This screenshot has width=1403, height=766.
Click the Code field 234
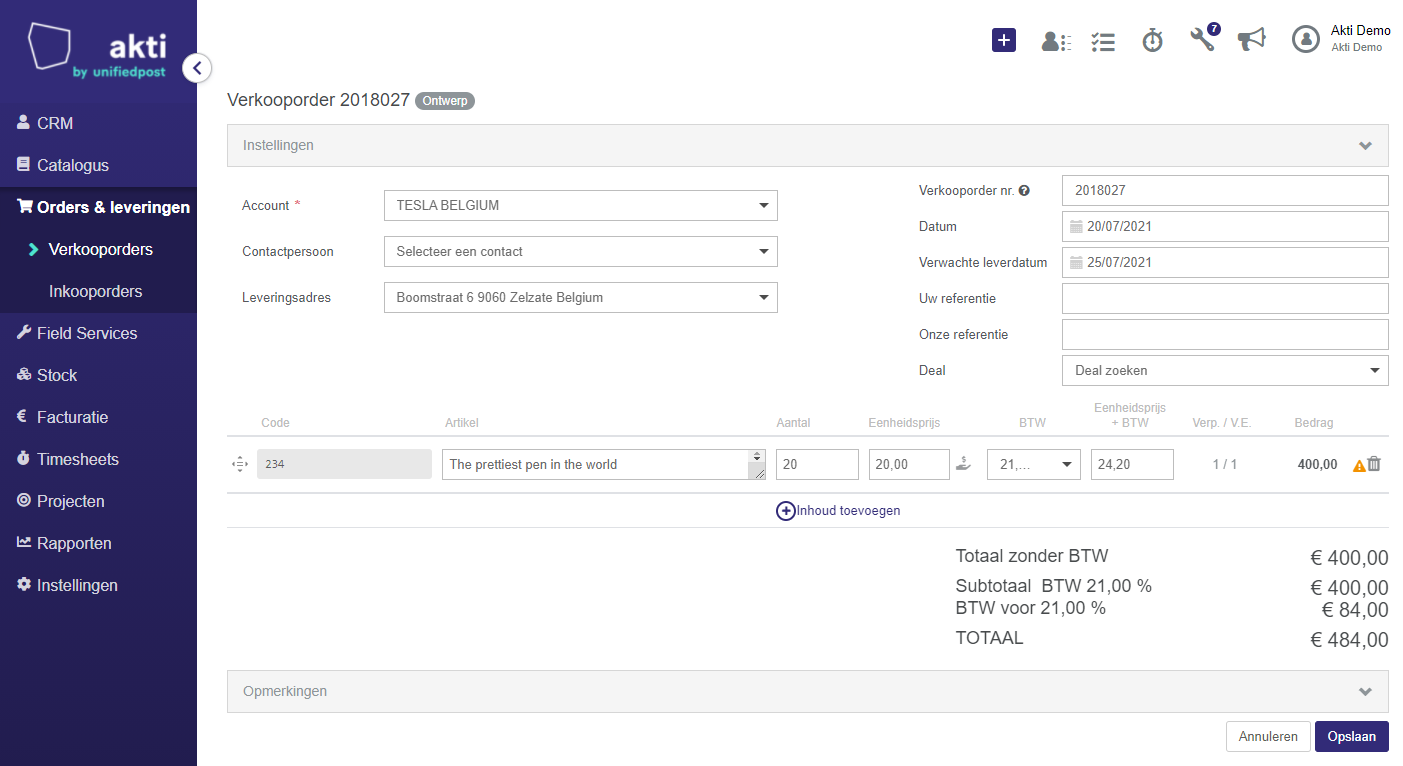pos(344,464)
